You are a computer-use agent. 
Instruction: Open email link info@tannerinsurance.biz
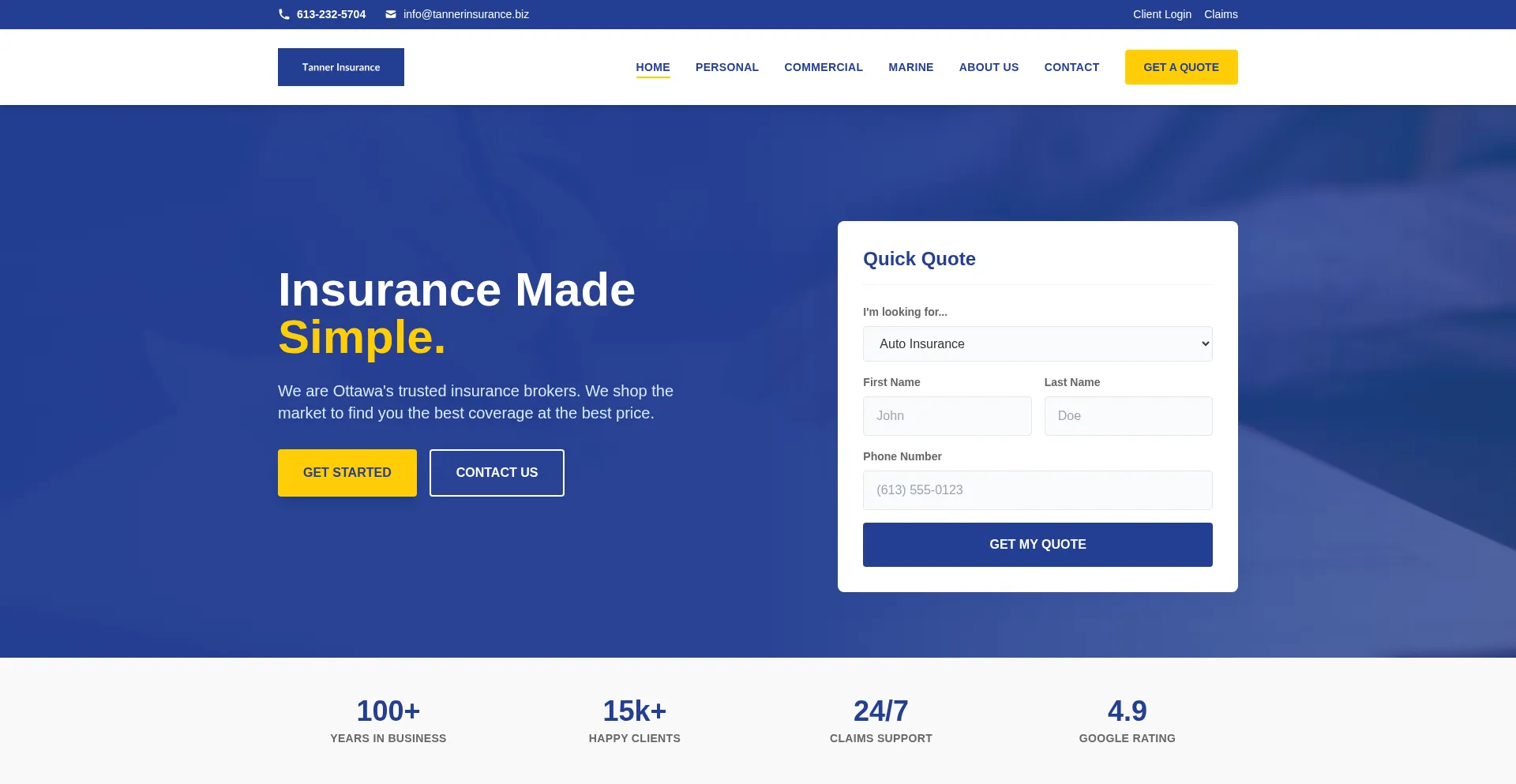pos(466,14)
